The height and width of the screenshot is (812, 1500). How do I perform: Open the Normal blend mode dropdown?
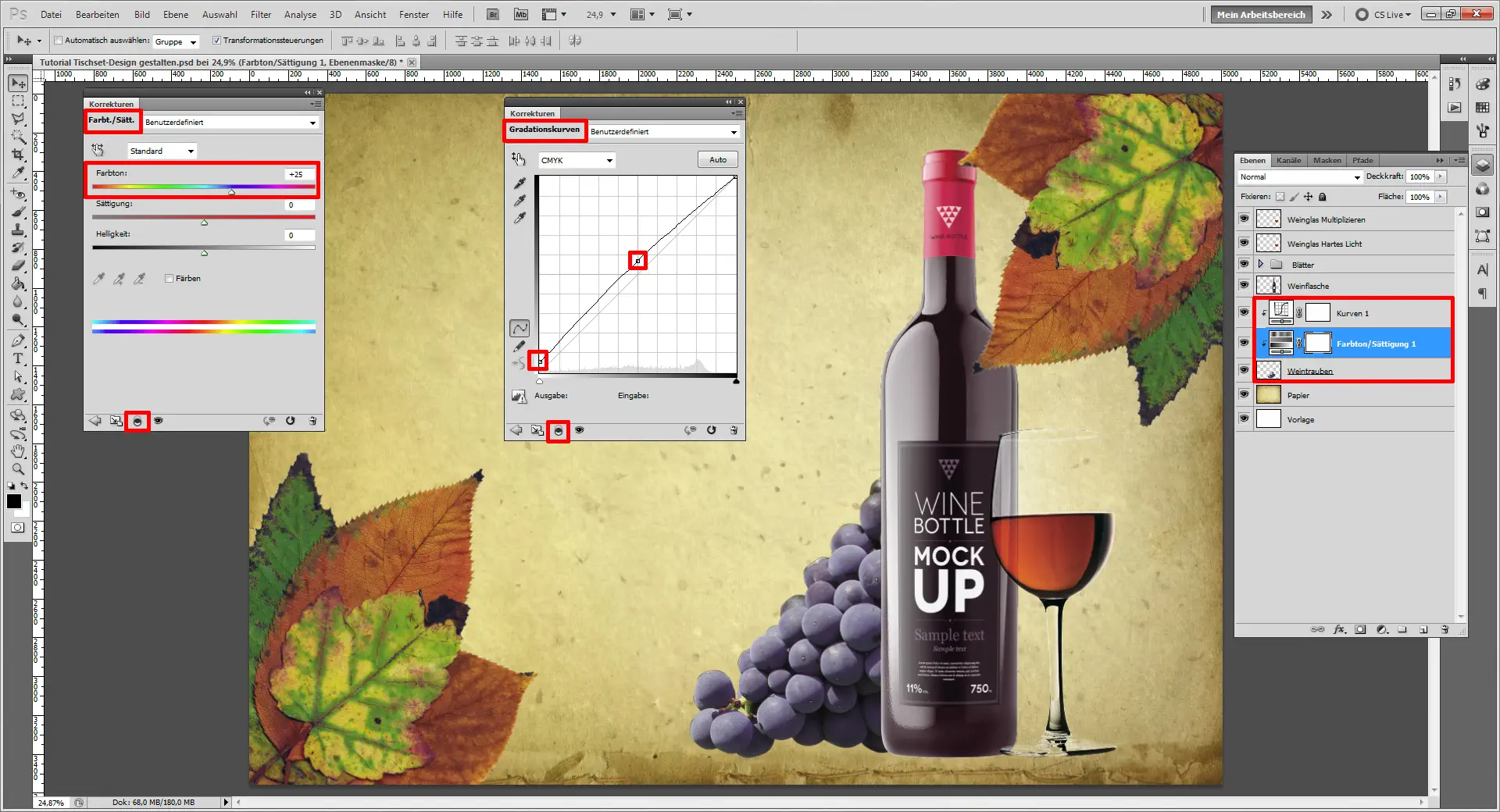tap(1300, 177)
